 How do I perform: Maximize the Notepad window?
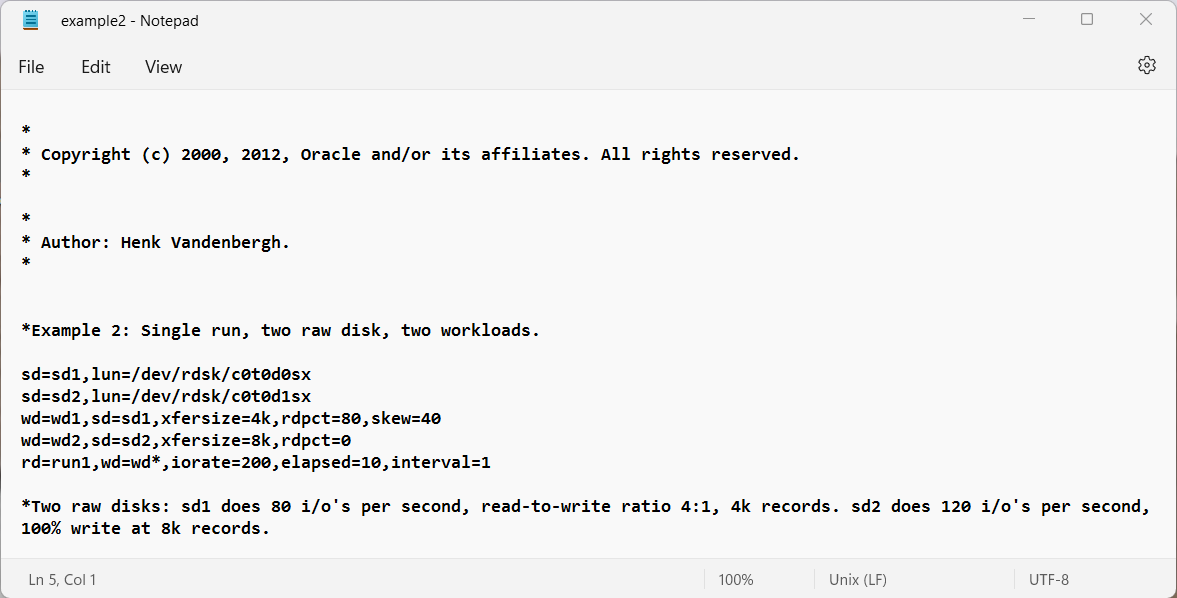1087,20
